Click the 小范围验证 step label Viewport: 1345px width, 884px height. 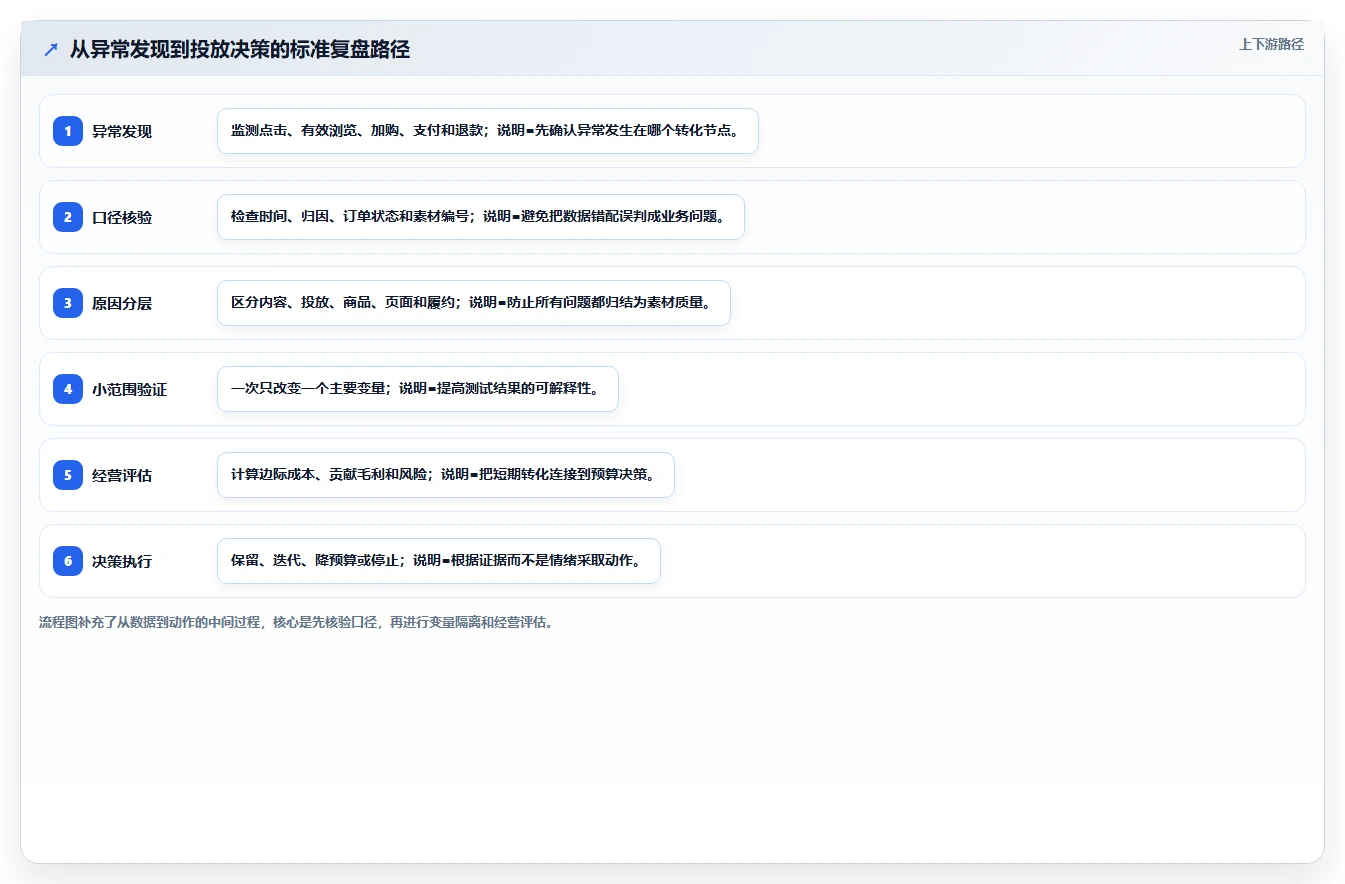point(130,389)
